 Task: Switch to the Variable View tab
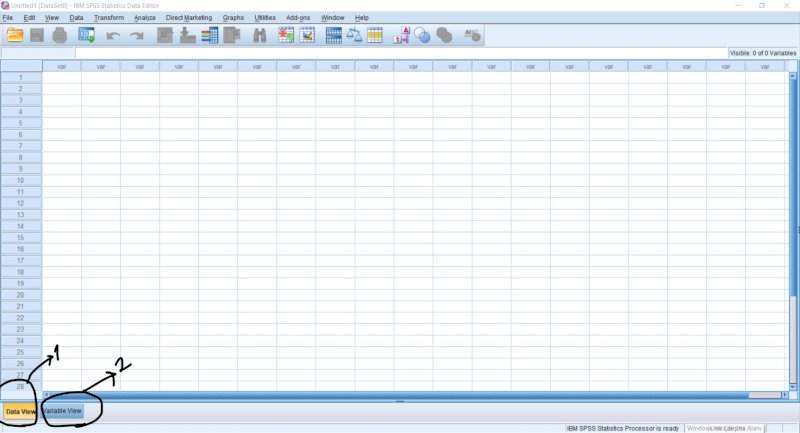tap(62, 411)
